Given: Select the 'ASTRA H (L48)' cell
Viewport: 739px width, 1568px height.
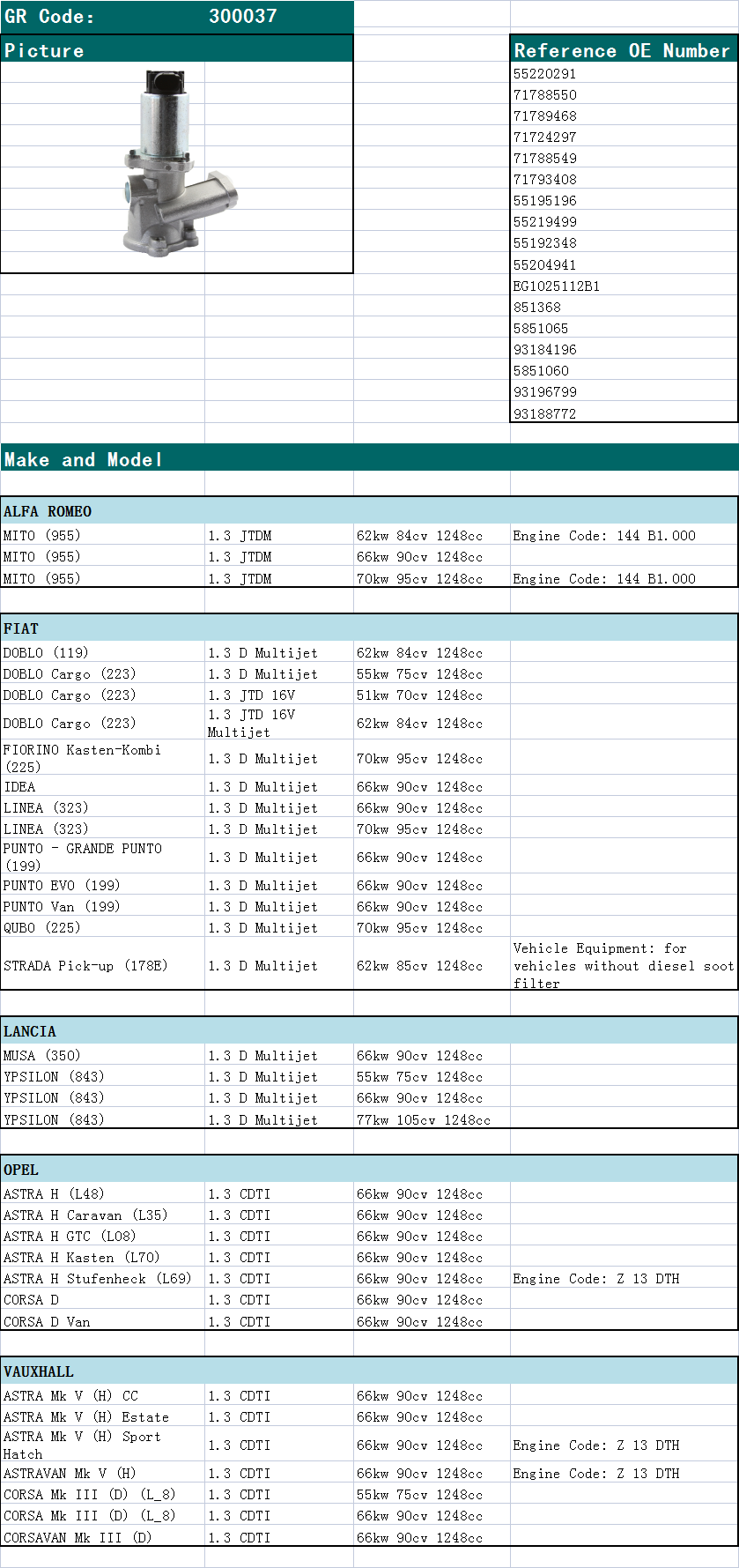Looking at the screenshot, I should click(x=102, y=1193).
